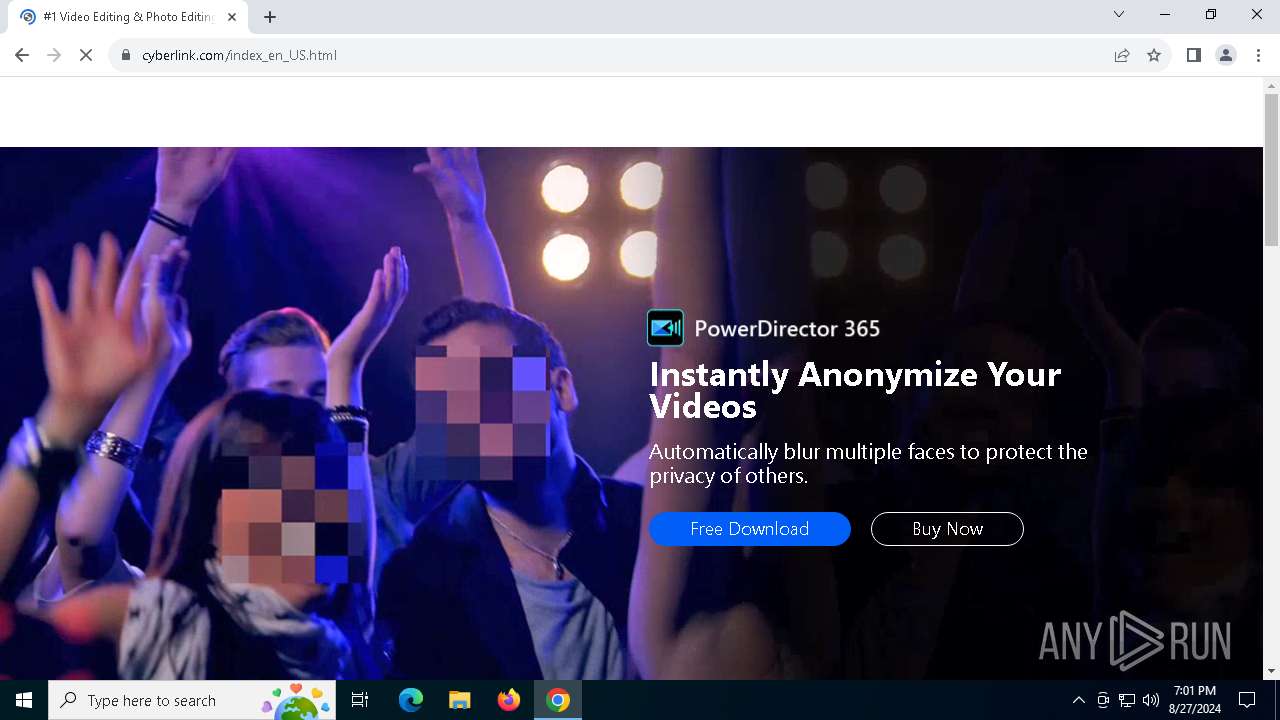Open Chrome profile avatar menu

click(1226, 55)
